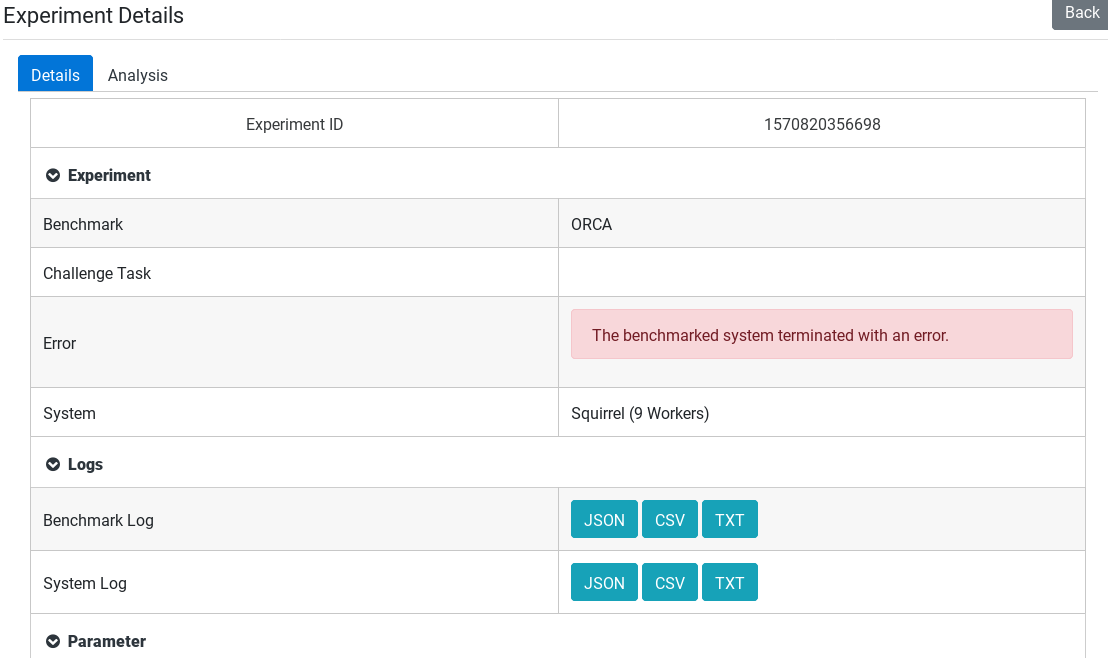The width and height of the screenshot is (1108, 658).
Task: Click the Experiment Details page heading
Action: 93,16
